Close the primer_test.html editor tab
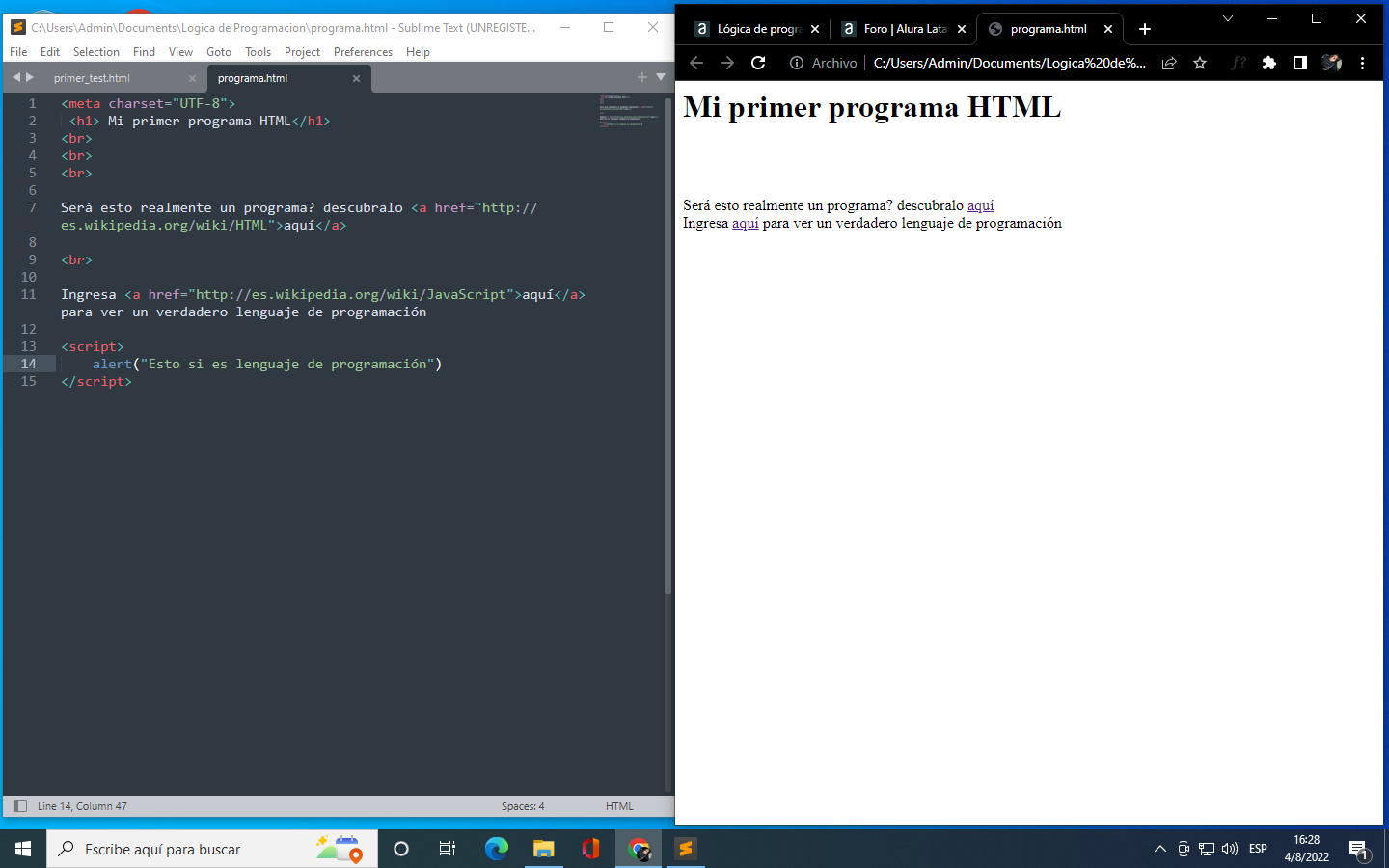The height and width of the screenshot is (868, 1389). click(x=192, y=78)
